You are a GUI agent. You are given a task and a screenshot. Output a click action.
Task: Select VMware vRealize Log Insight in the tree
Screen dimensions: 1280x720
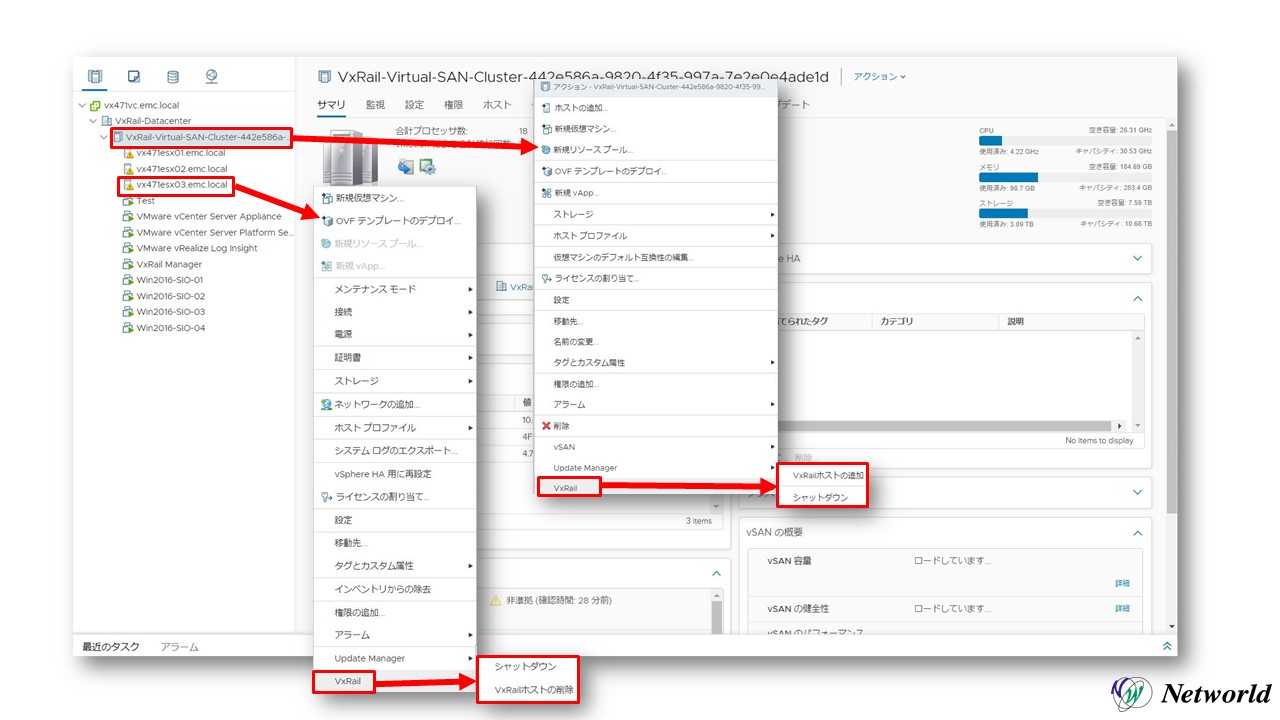197,248
